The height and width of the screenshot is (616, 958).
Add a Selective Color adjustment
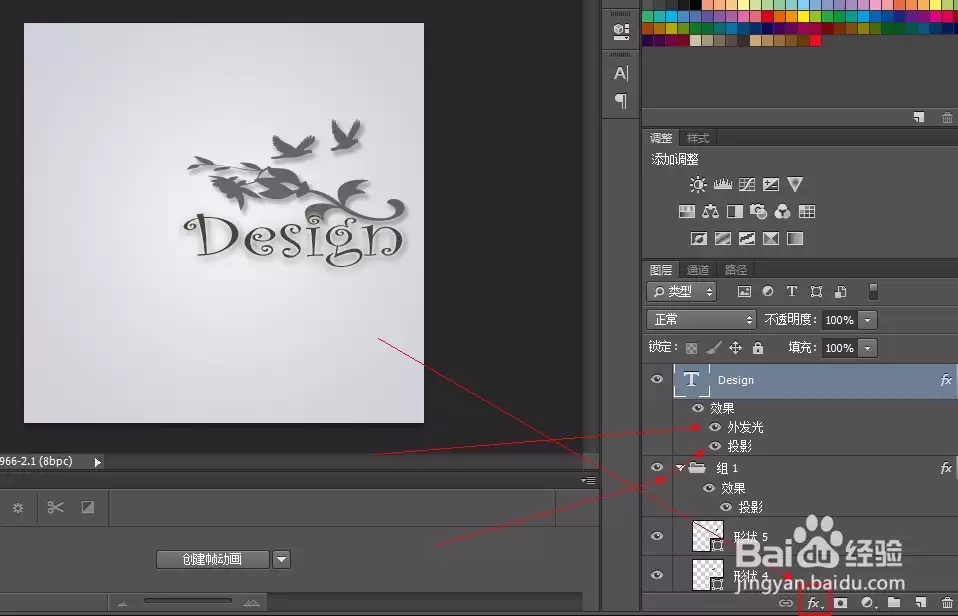click(x=771, y=238)
